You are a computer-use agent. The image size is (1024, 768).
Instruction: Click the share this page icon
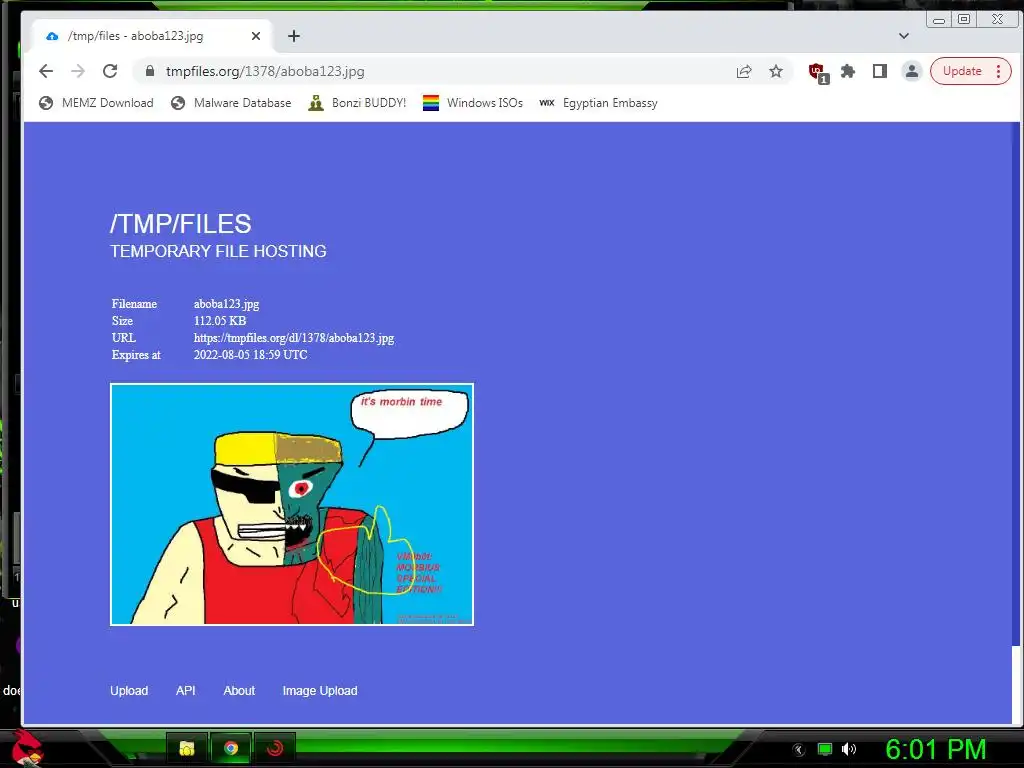[x=744, y=71]
